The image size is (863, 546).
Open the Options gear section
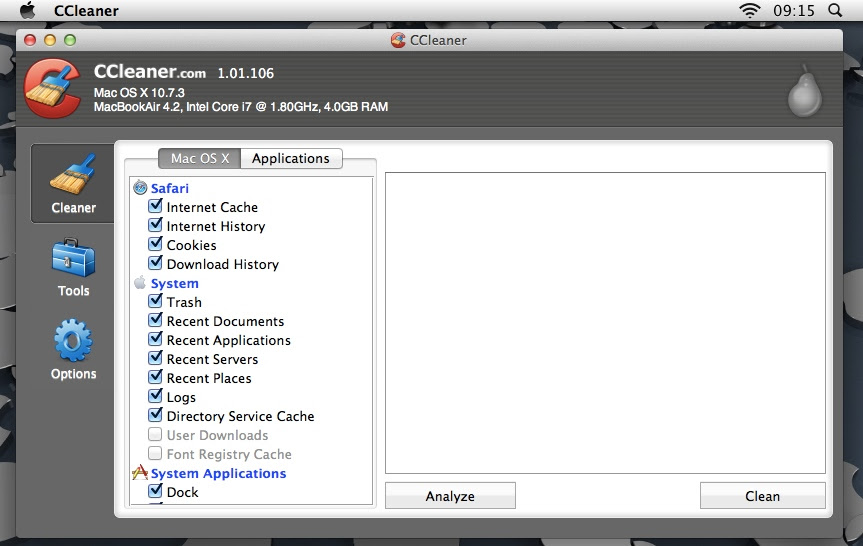(x=73, y=350)
